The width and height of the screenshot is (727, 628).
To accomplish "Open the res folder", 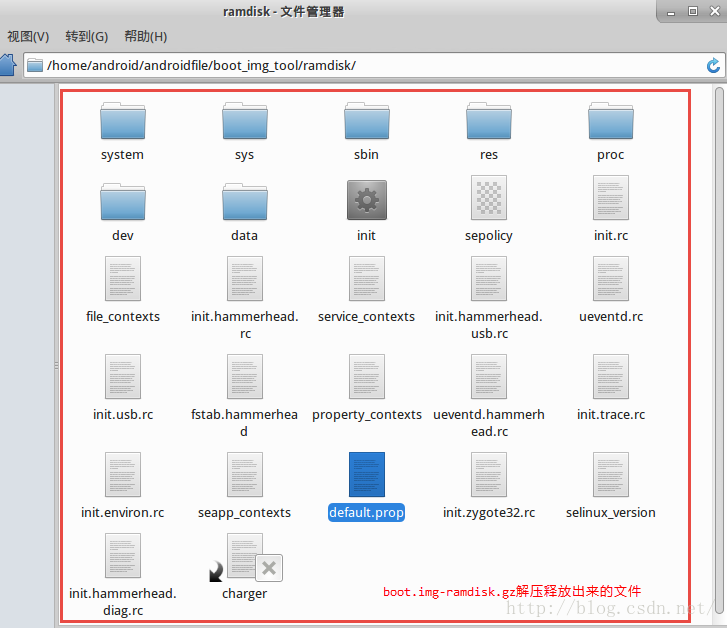I will (x=489, y=121).
